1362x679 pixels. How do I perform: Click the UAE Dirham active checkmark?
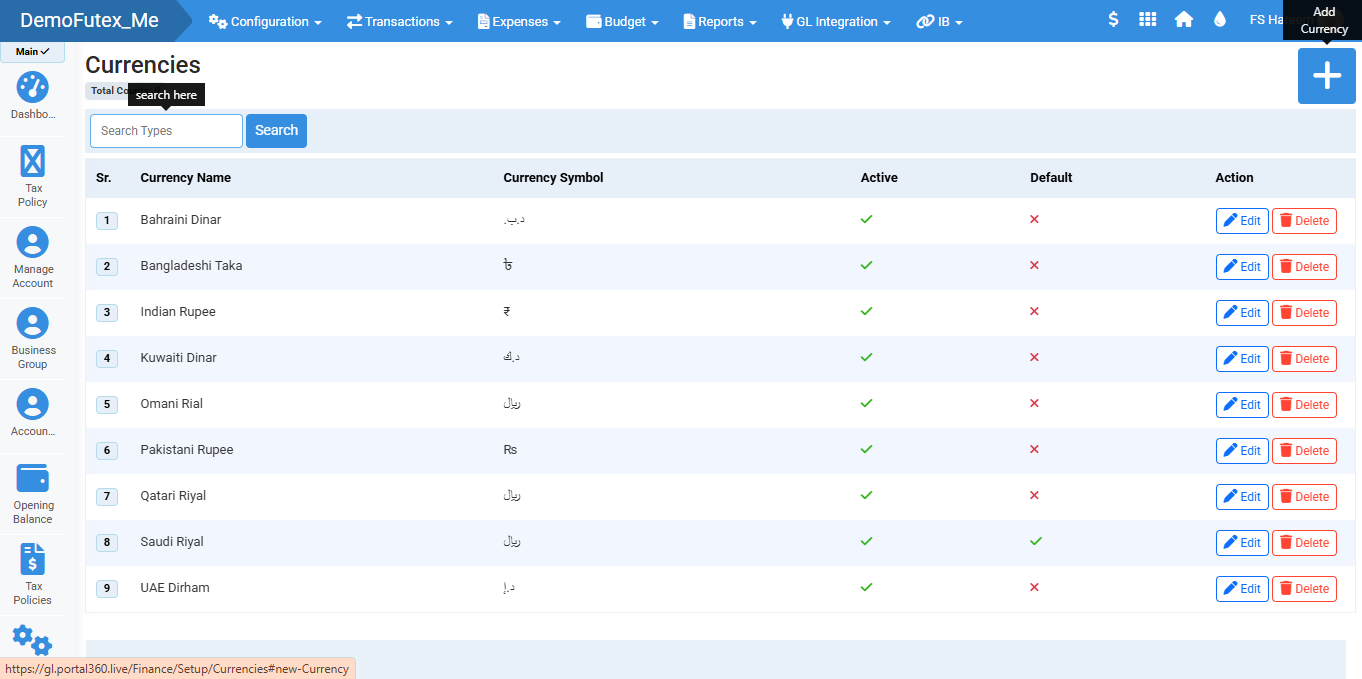point(867,587)
